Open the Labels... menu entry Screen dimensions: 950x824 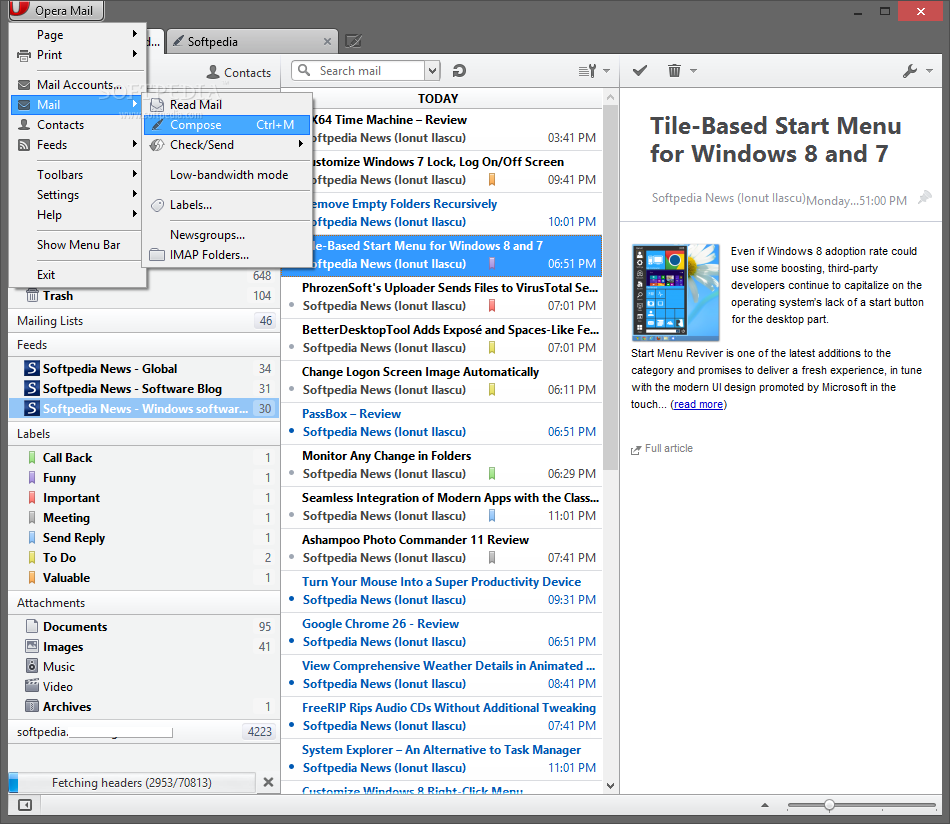pyautogui.click(x=227, y=205)
